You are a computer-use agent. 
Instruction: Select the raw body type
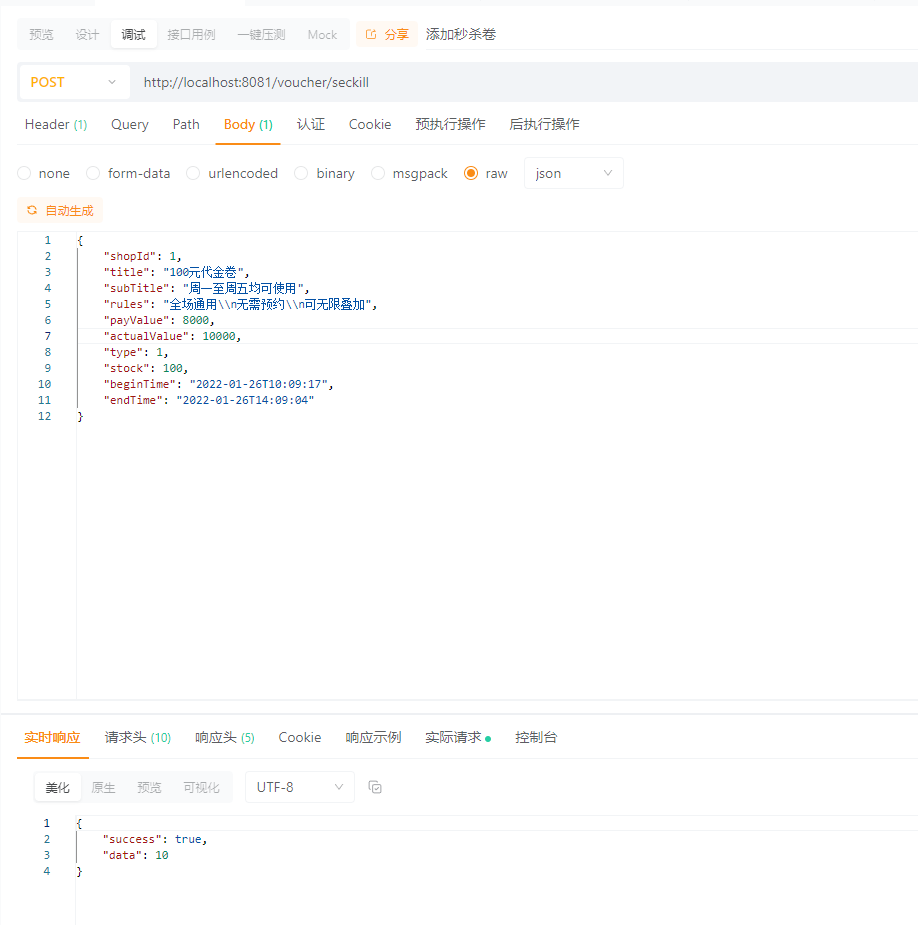pos(471,173)
